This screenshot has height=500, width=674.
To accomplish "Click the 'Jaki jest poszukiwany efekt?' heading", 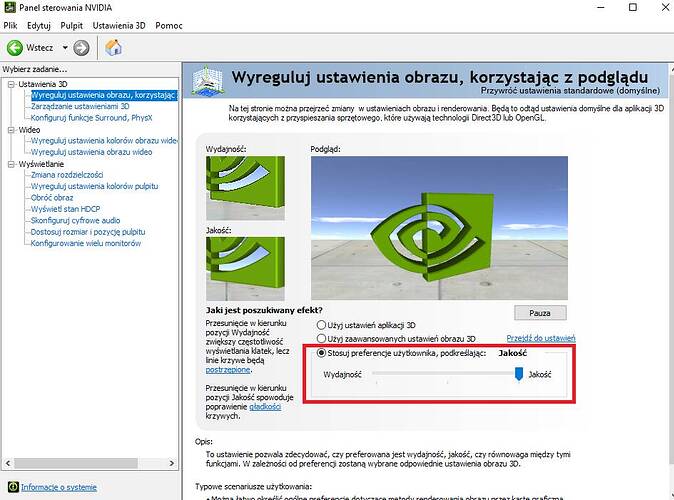I will 264,310.
